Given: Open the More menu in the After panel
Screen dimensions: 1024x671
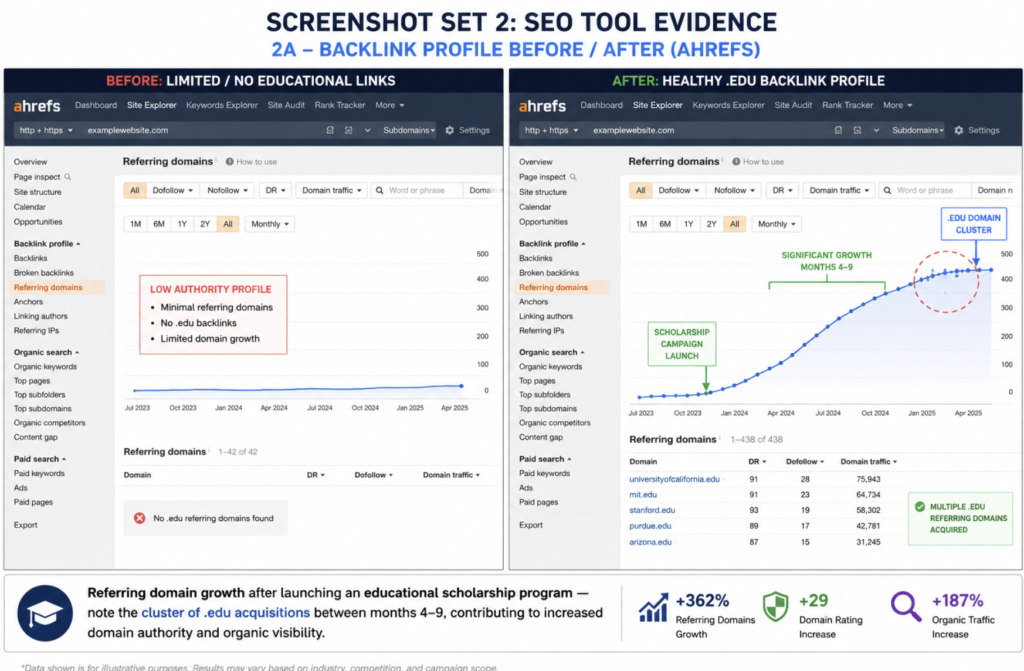Looking at the screenshot, I should [897, 105].
